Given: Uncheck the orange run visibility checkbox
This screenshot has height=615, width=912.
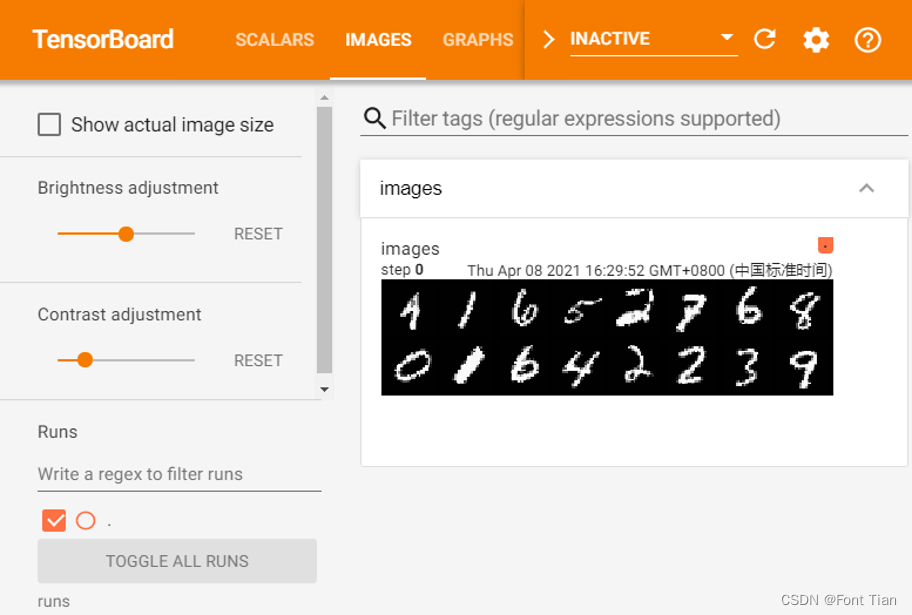Looking at the screenshot, I should click(x=54, y=520).
